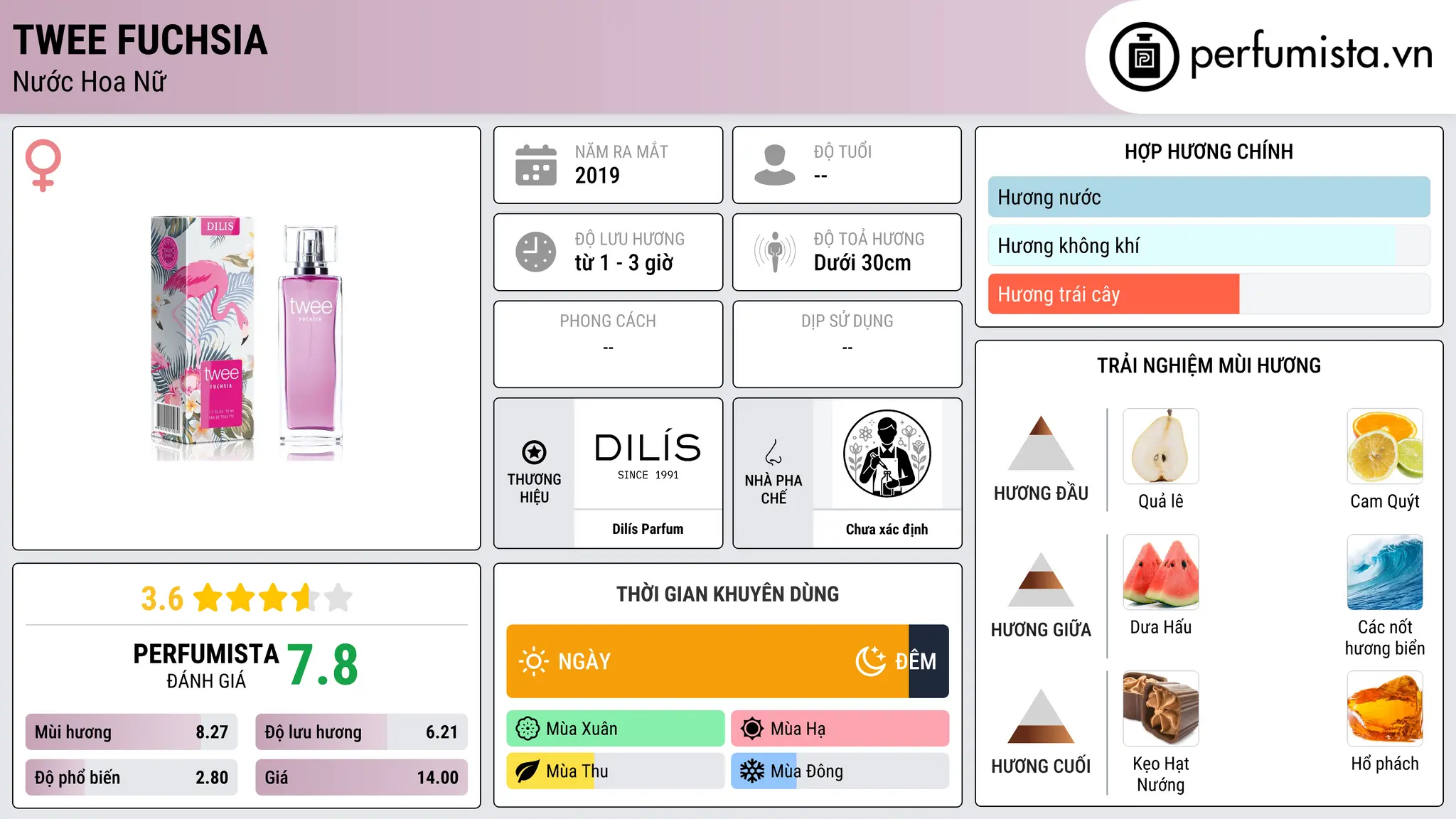Open the Cam Quýt citrus note image

[1385, 446]
